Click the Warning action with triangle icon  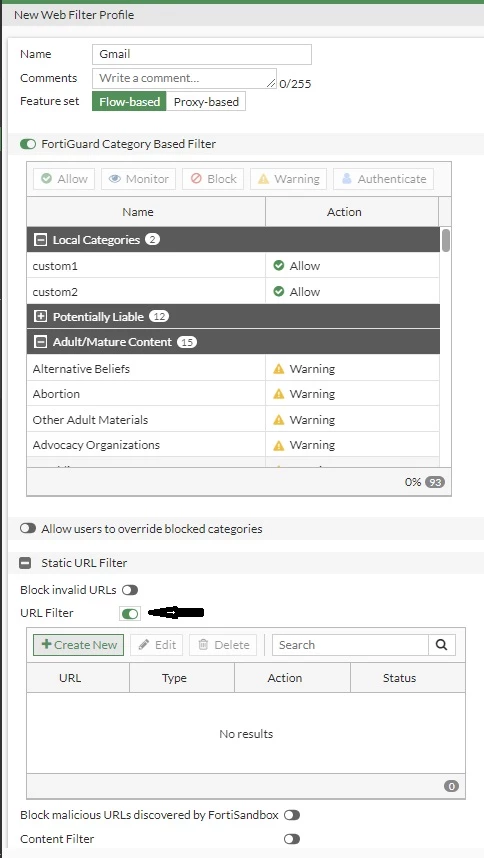pyautogui.click(x=288, y=179)
